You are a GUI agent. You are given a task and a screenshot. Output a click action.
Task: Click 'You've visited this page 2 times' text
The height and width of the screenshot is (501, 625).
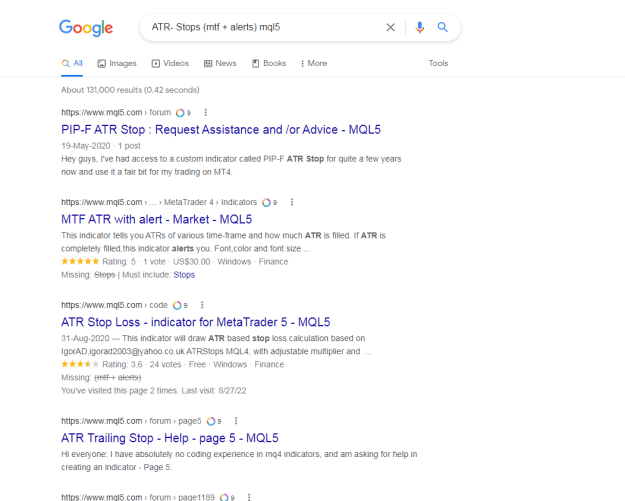coord(153,391)
